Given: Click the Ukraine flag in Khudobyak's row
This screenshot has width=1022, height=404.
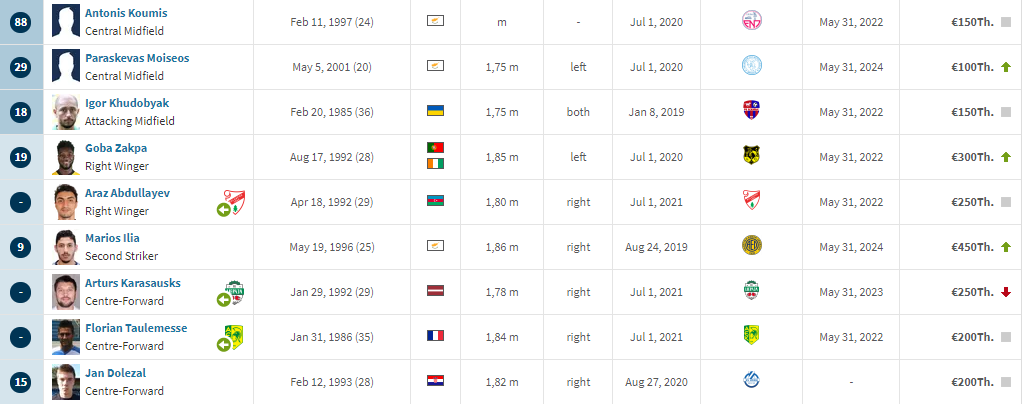Looking at the screenshot, I should [435, 111].
